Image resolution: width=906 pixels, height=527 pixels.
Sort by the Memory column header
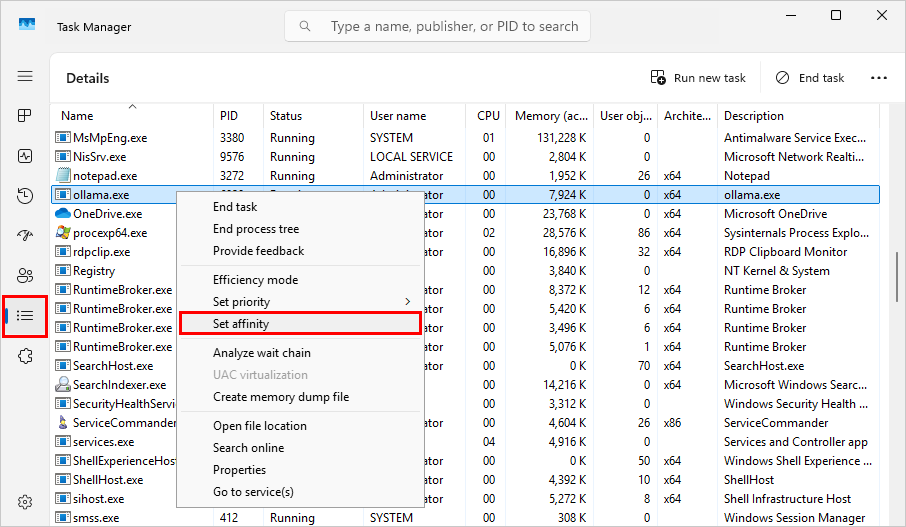(x=551, y=116)
